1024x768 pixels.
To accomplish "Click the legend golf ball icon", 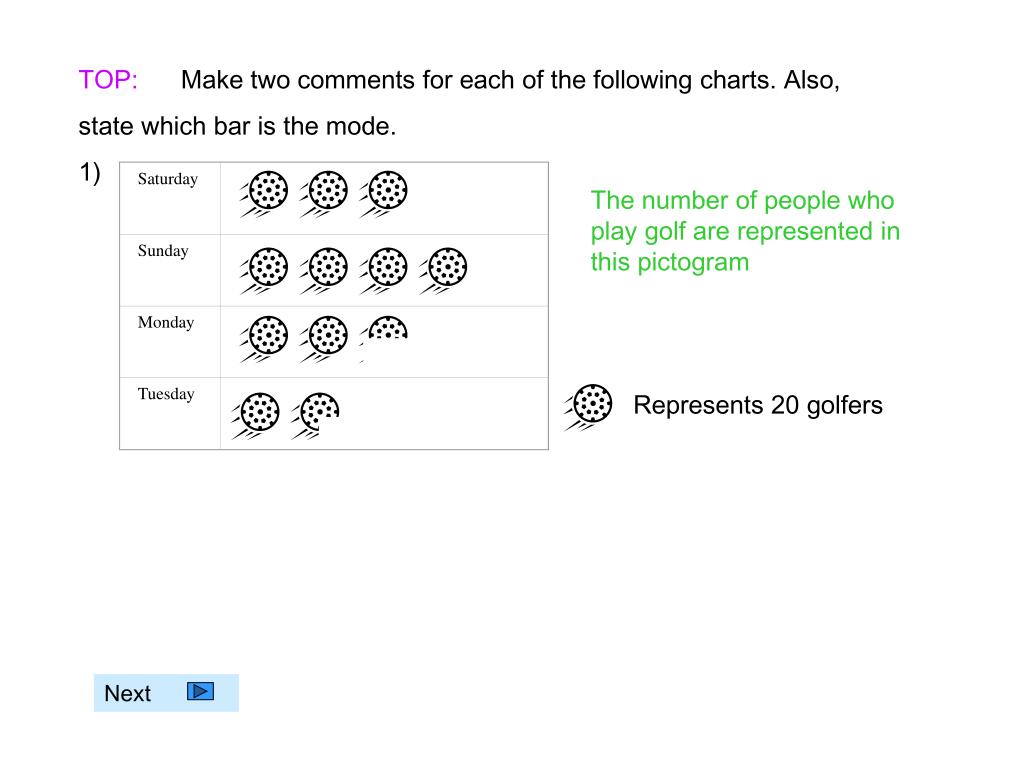I will coord(588,407).
